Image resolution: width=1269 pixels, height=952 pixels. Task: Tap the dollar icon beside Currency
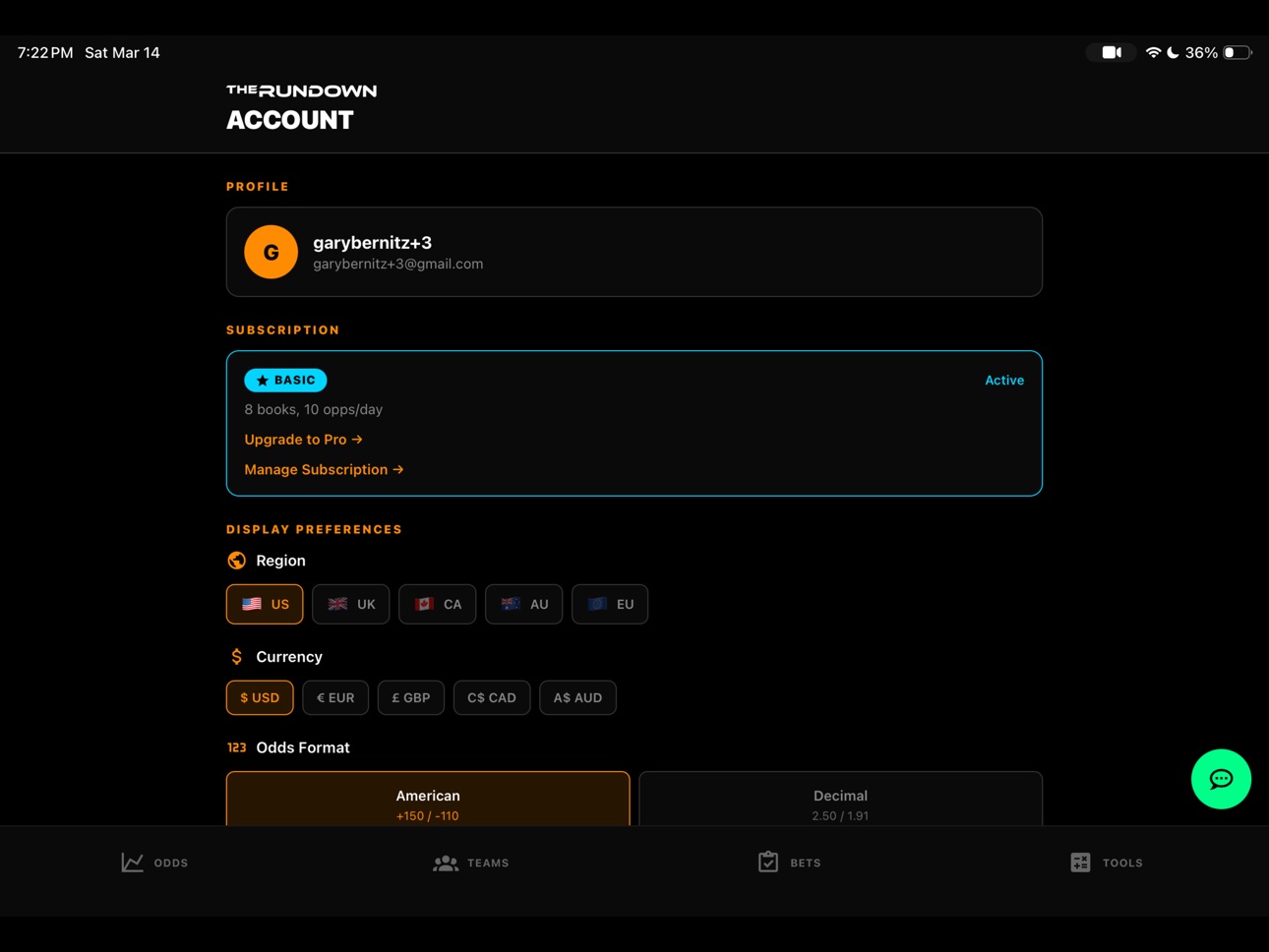(236, 657)
